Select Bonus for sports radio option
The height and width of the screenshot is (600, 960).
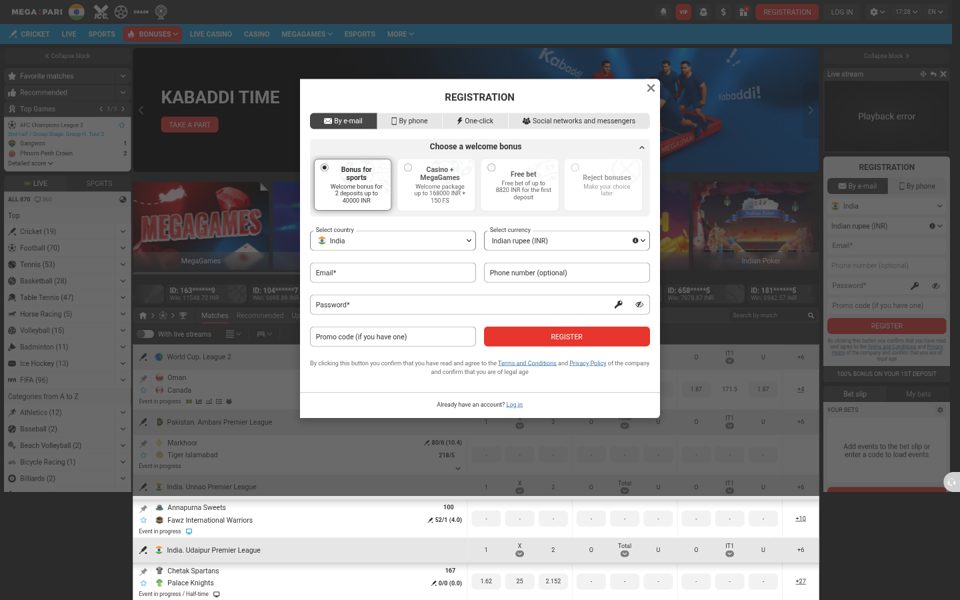click(324, 168)
